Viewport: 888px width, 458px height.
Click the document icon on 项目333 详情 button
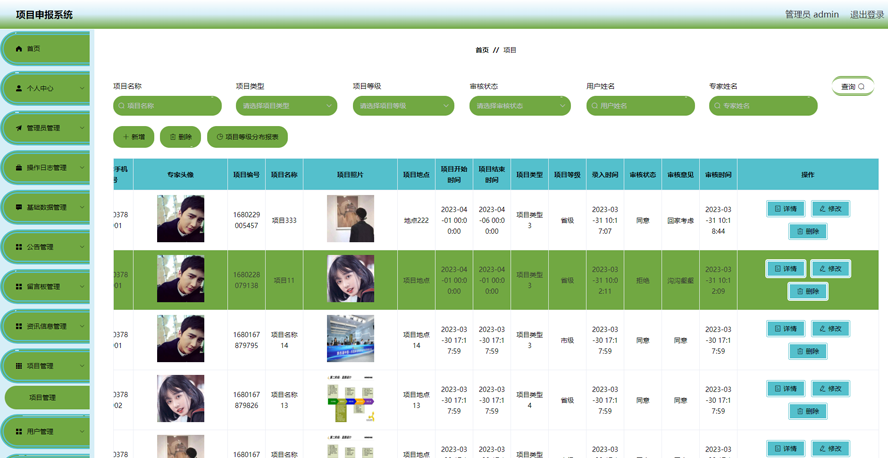click(778, 209)
